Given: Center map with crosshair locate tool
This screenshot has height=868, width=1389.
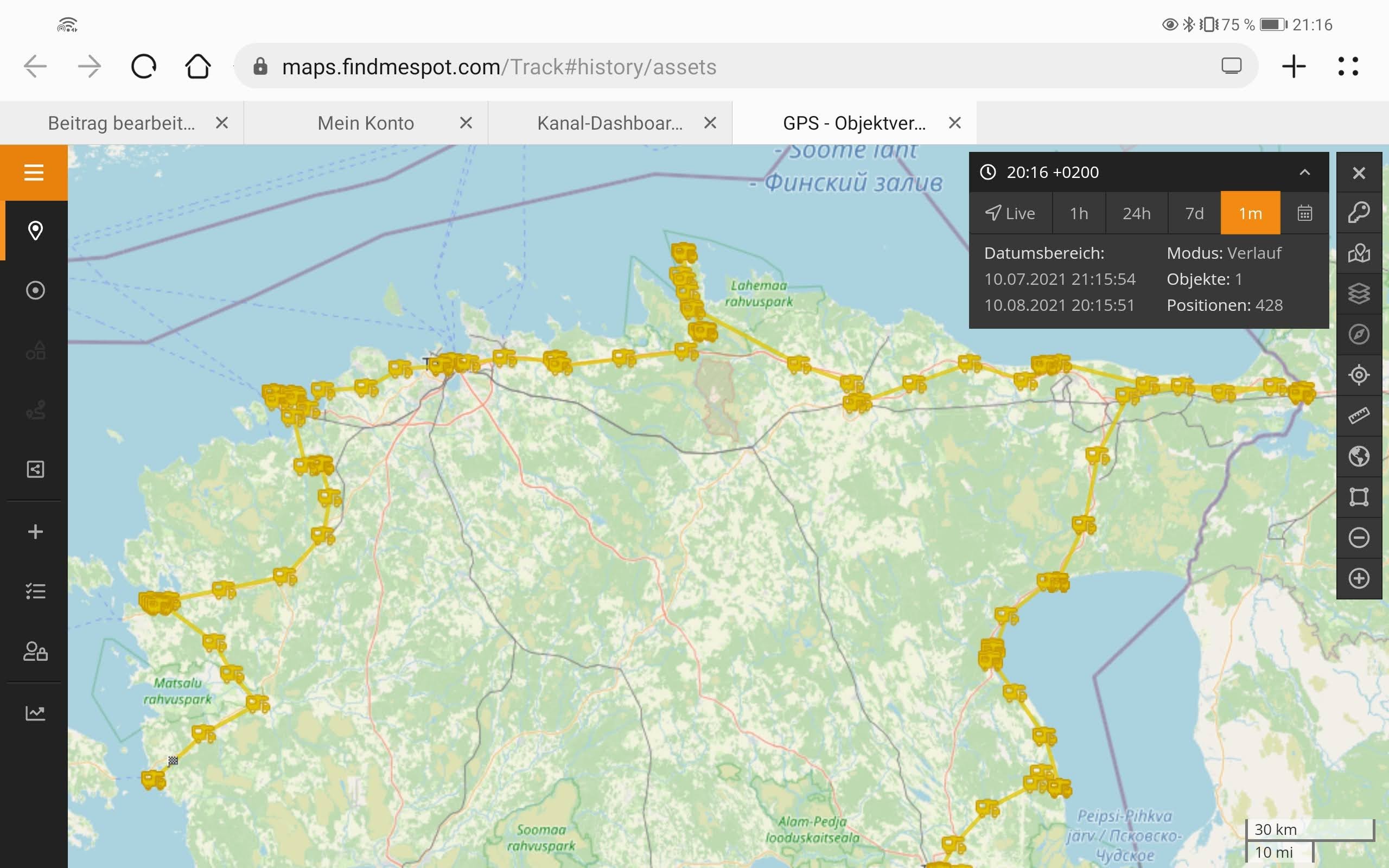Looking at the screenshot, I should (1359, 375).
